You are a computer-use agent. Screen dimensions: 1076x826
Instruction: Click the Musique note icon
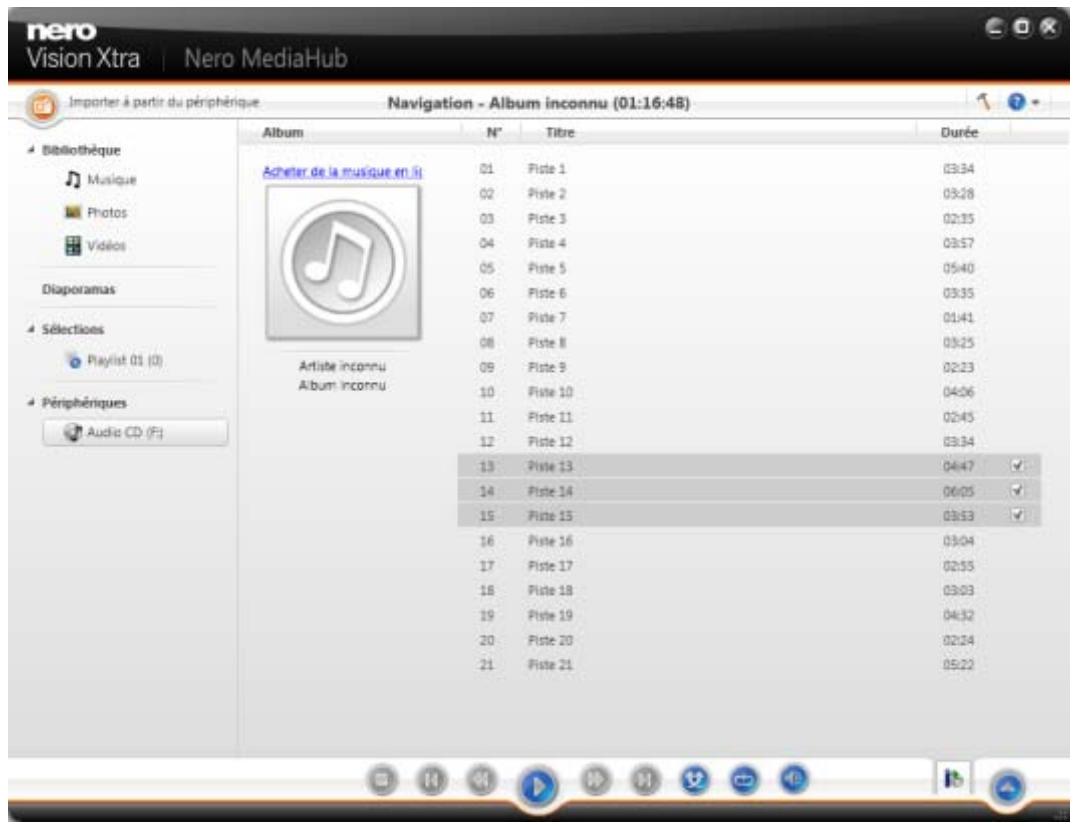(x=72, y=179)
